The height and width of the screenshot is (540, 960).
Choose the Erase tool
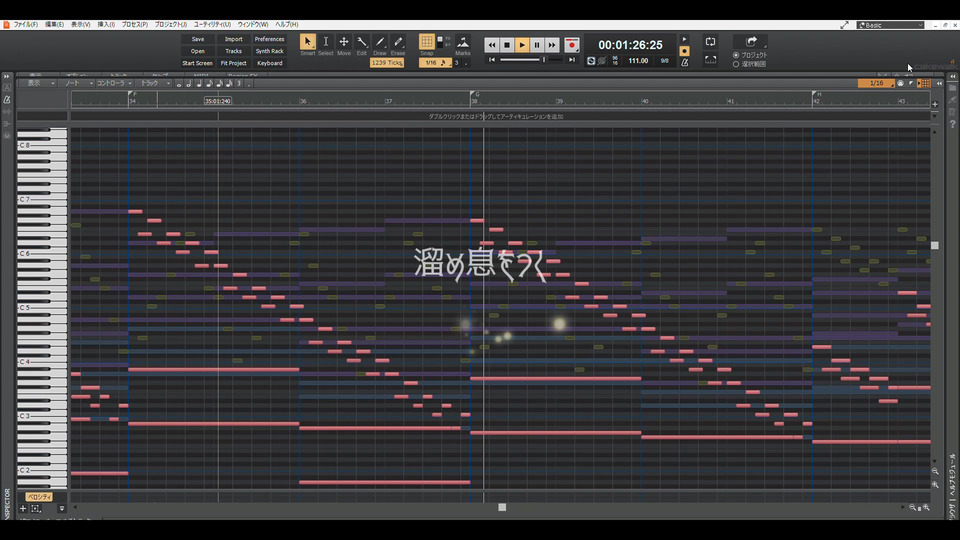click(398, 42)
